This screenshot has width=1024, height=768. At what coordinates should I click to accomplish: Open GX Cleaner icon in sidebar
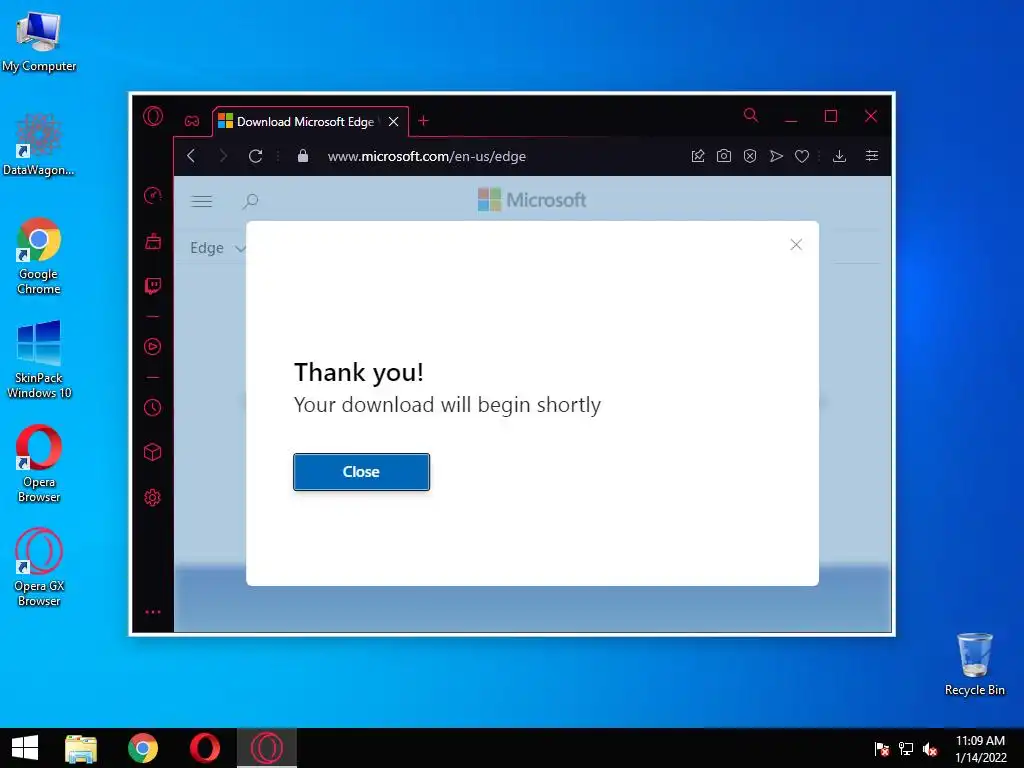point(153,241)
